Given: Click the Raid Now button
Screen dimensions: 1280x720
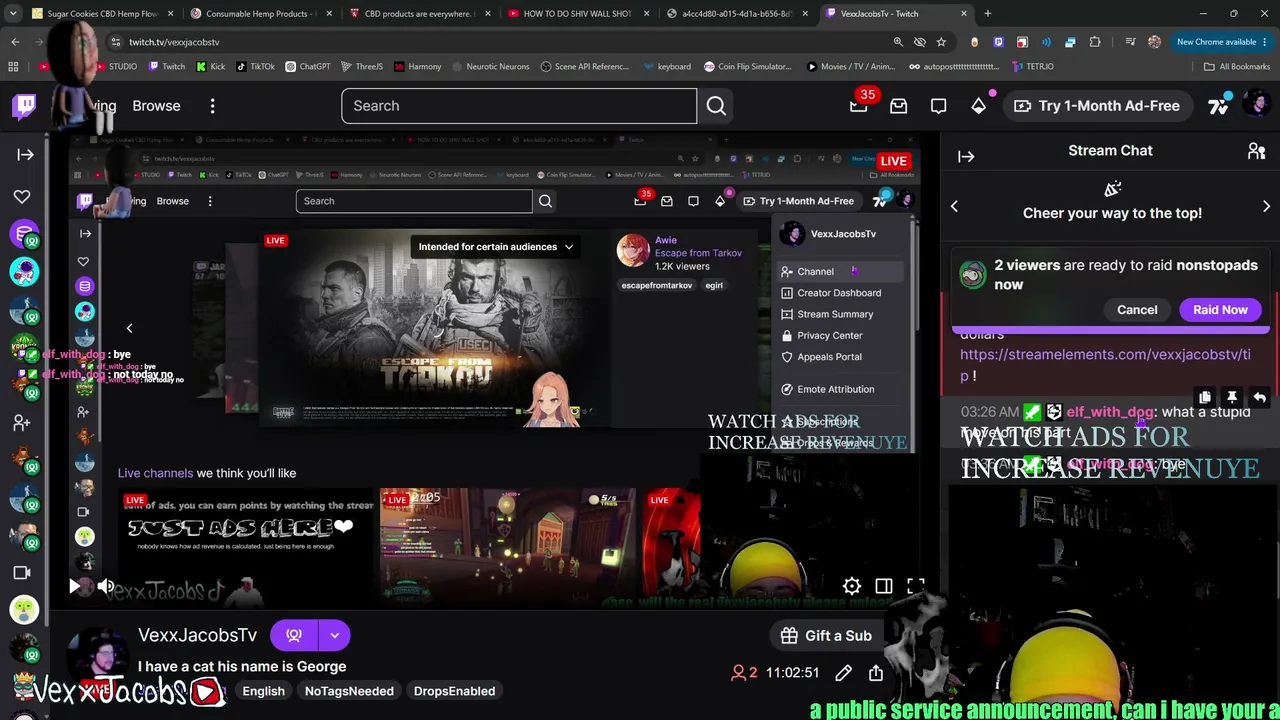Looking at the screenshot, I should point(1220,310).
